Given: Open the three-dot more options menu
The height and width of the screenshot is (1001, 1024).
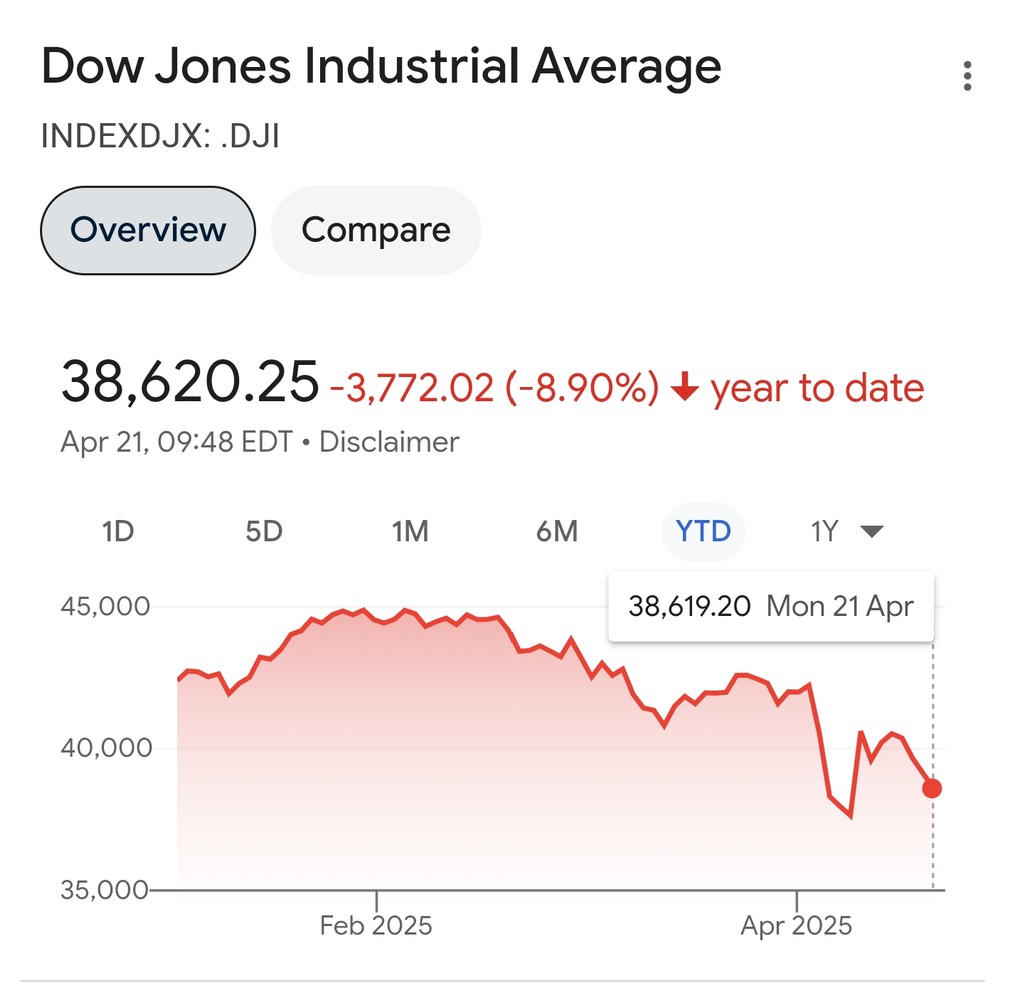Looking at the screenshot, I should coord(967,76).
